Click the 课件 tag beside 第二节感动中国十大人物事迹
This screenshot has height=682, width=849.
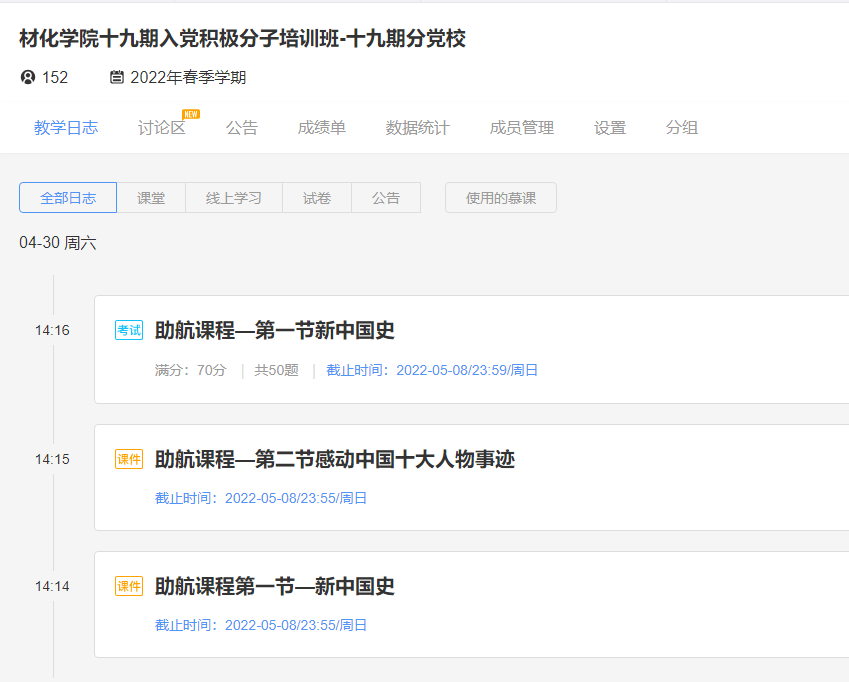(129, 459)
